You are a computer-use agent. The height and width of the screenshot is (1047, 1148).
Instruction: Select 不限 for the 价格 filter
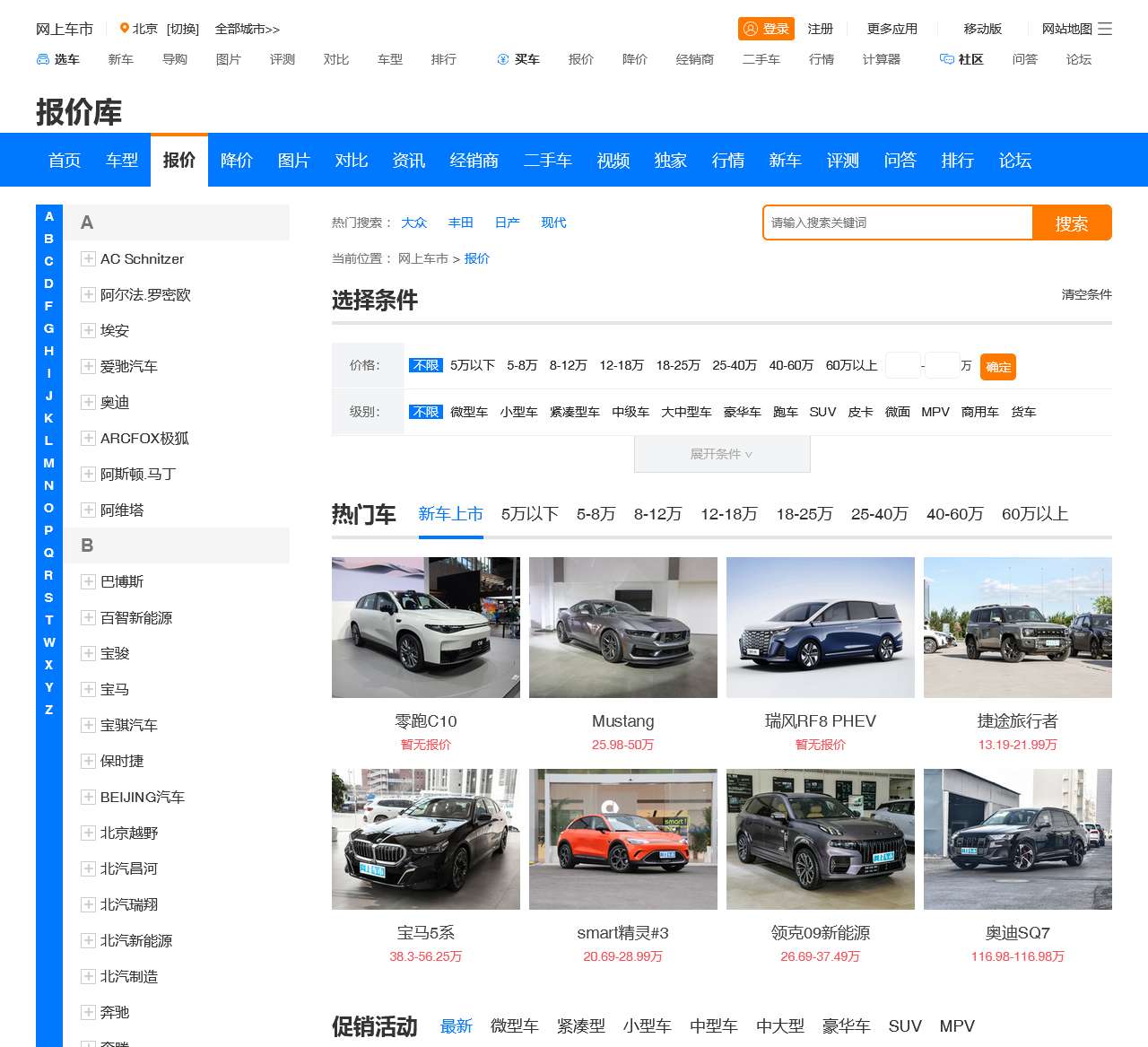[x=426, y=365]
